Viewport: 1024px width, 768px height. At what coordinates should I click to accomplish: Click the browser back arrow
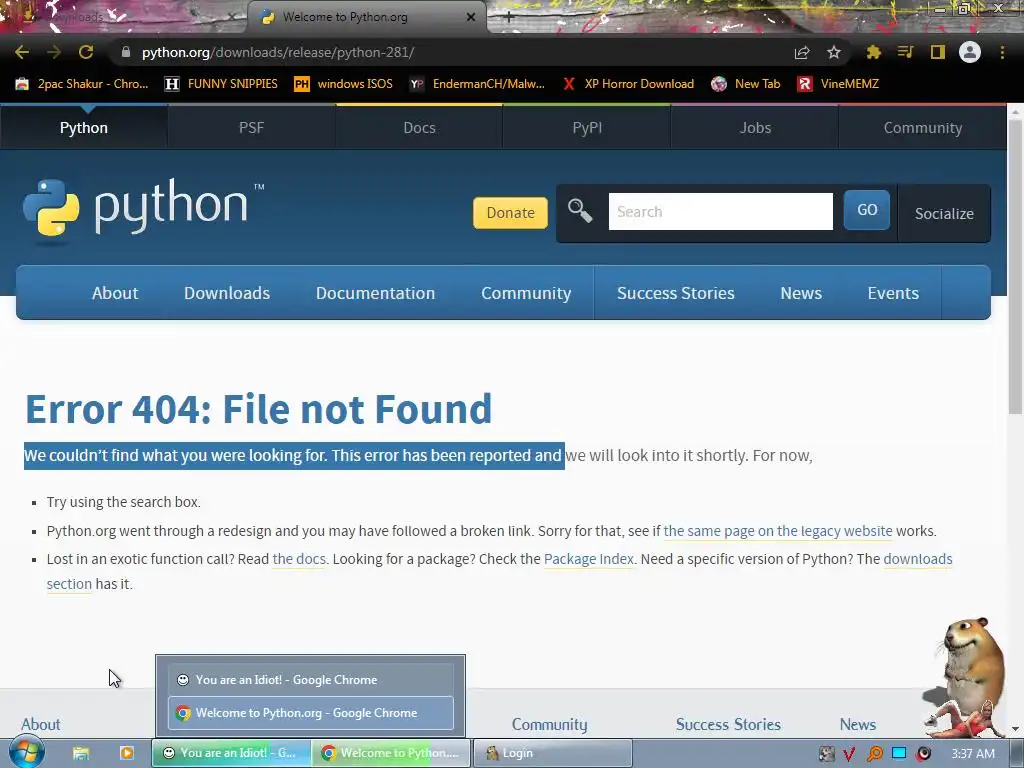pyautogui.click(x=22, y=52)
